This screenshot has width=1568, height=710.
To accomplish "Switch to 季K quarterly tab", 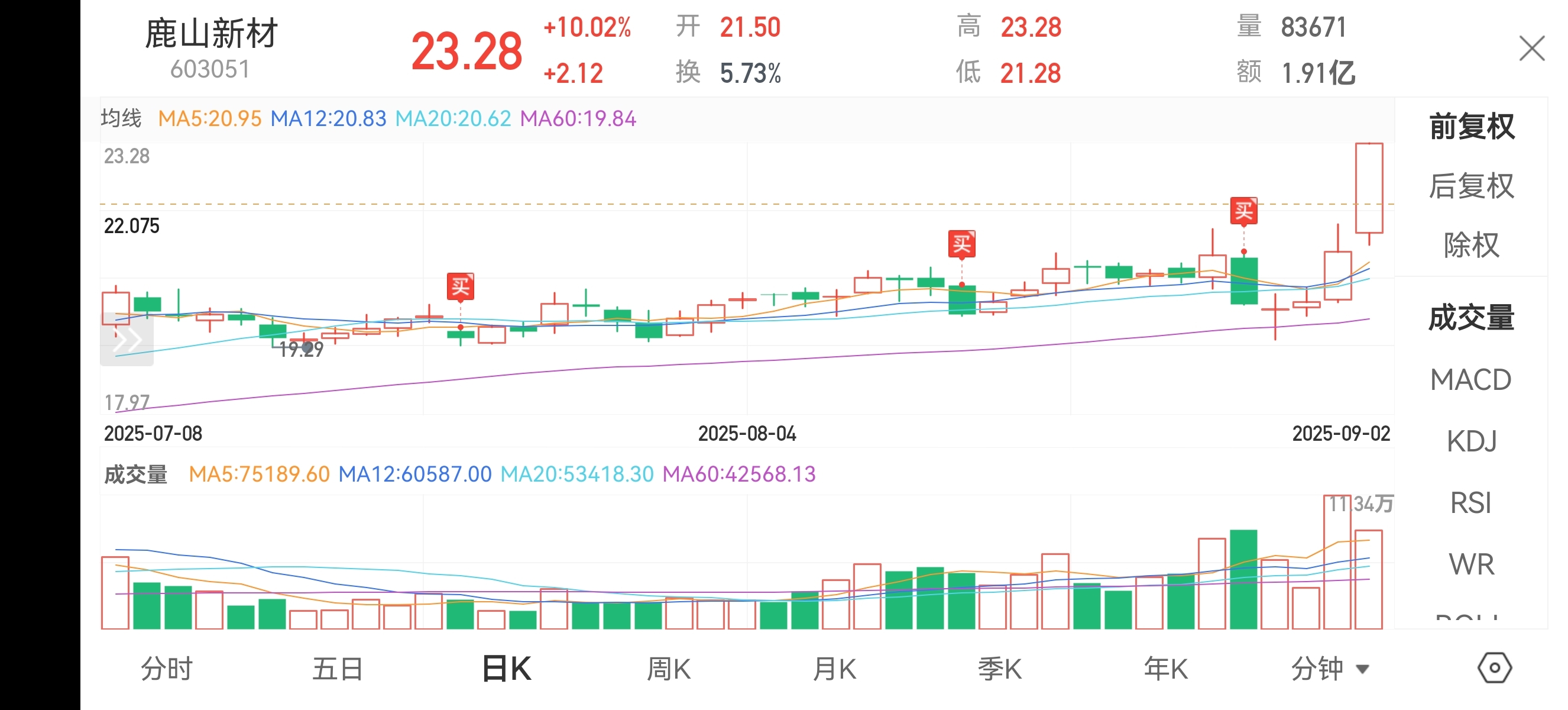I will click(1000, 669).
